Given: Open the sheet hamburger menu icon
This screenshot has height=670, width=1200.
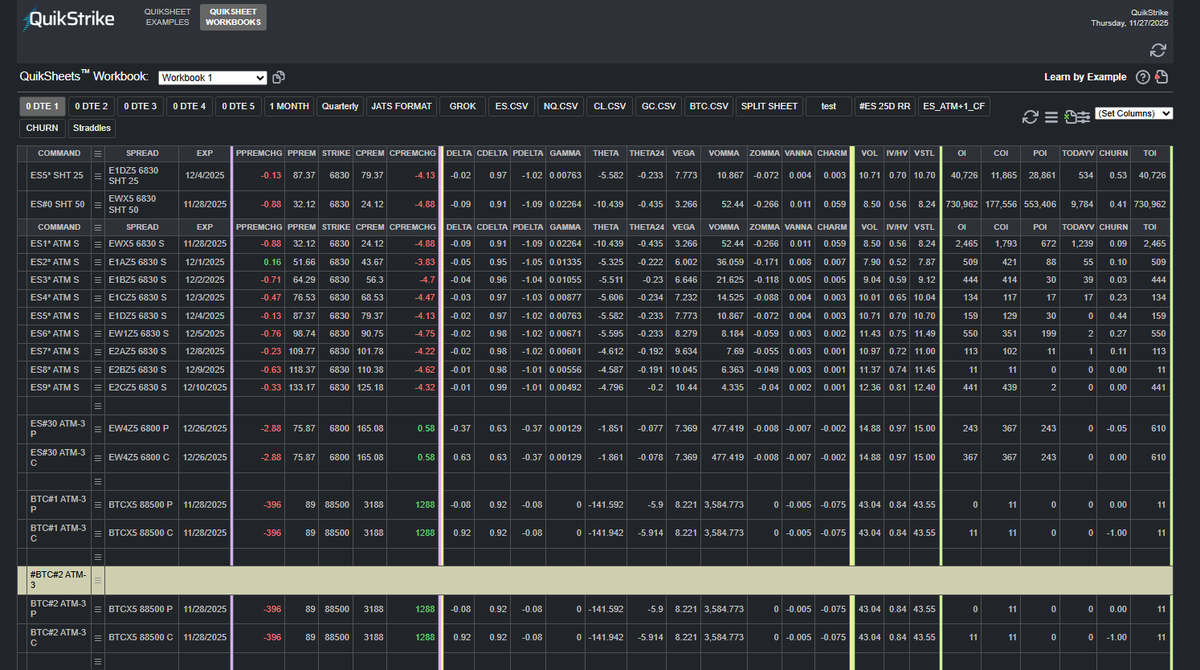Looking at the screenshot, I should [x=1051, y=117].
